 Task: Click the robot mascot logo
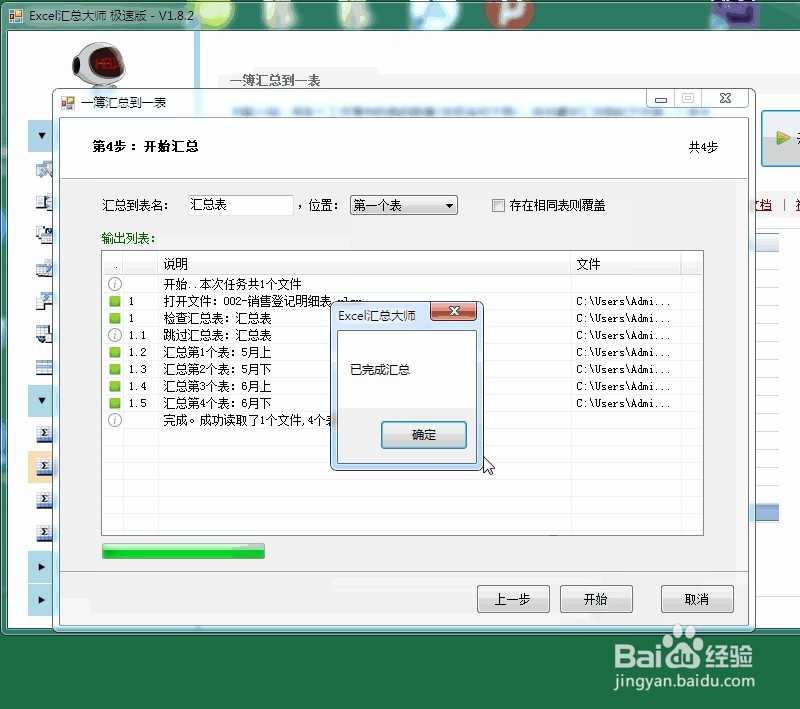tap(99, 64)
